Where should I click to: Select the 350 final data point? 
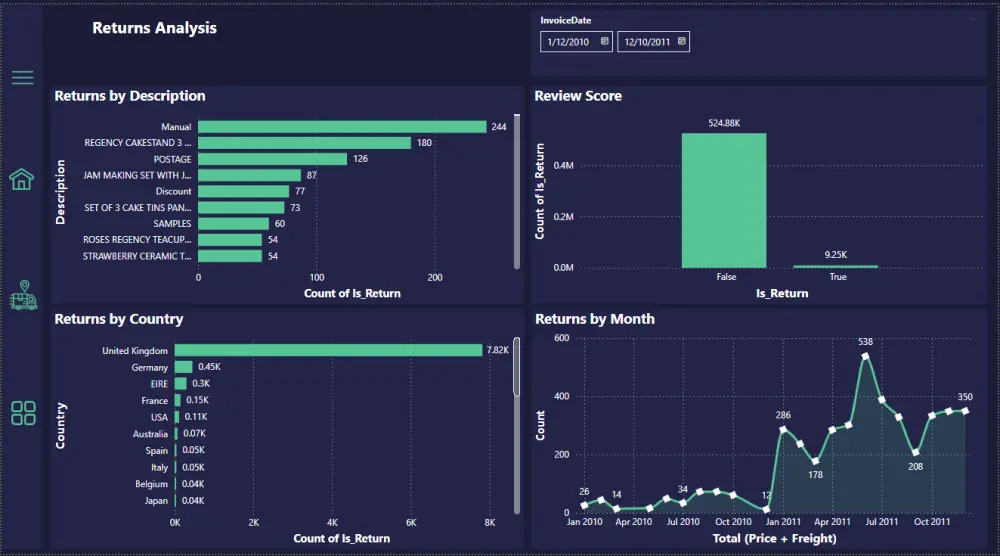click(965, 411)
